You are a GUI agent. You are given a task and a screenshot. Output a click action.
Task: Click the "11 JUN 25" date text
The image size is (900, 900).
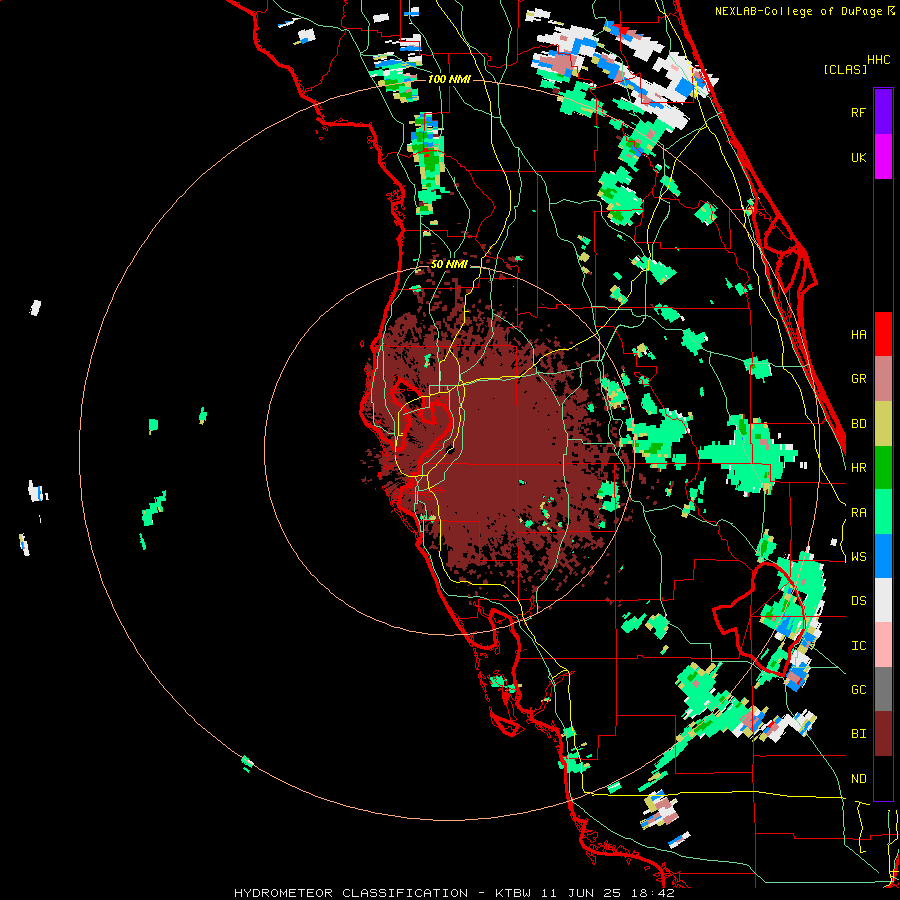coord(581,893)
